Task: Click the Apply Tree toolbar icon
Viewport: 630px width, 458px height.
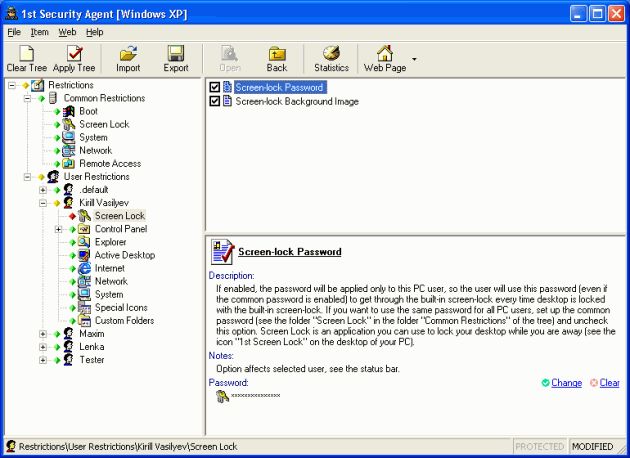Action: [x=76, y=53]
